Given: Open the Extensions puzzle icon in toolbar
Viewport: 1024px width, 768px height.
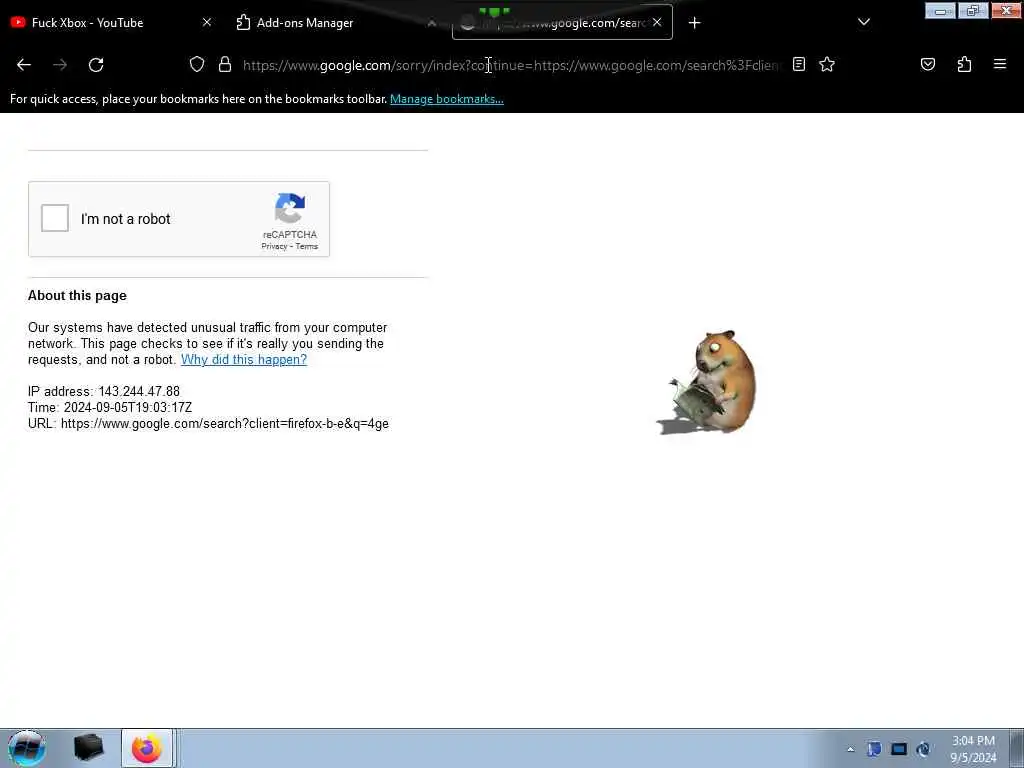Looking at the screenshot, I should [x=964, y=64].
